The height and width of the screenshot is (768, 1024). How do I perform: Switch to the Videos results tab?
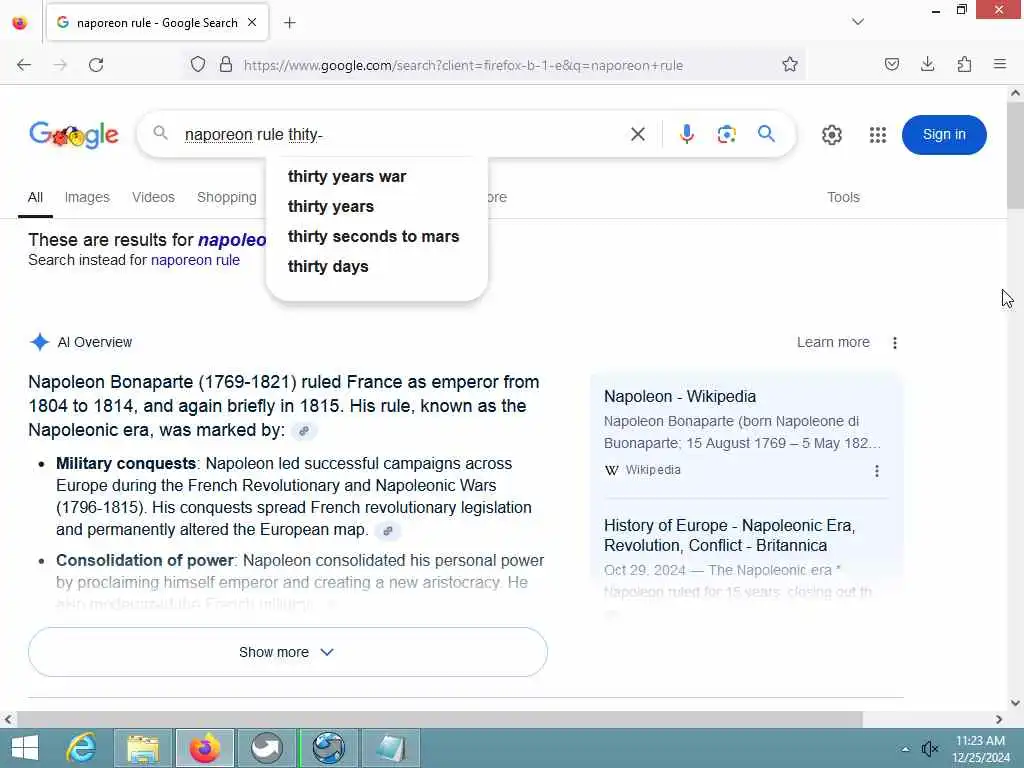[153, 197]
